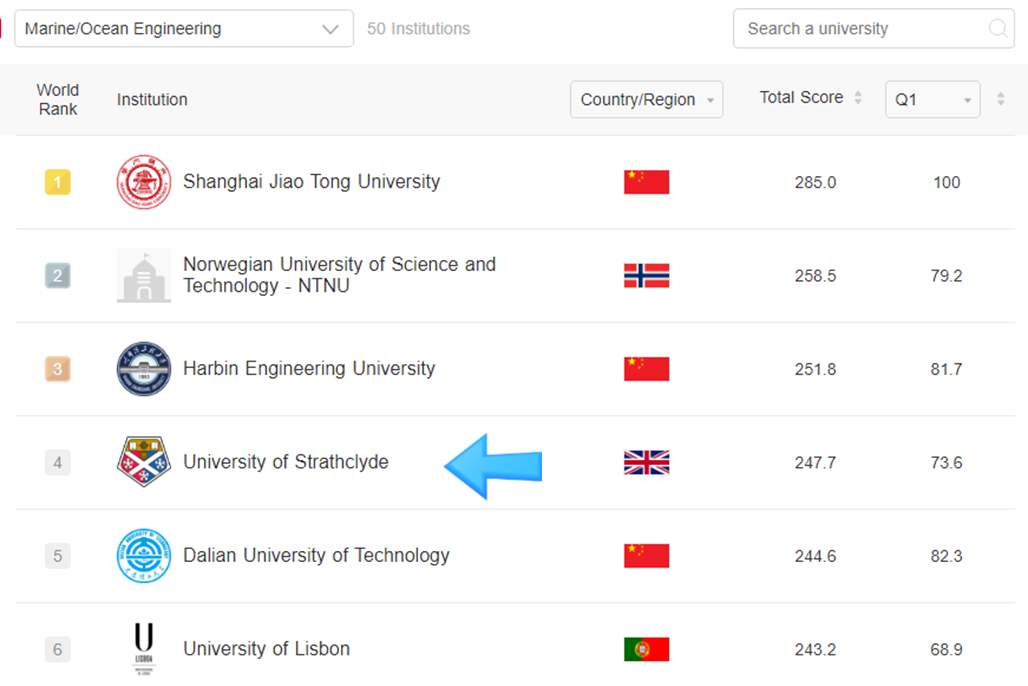This screenshot has width=1028, height=686.
Task: Click the United Kingdom flag
Action: point(646,462)
